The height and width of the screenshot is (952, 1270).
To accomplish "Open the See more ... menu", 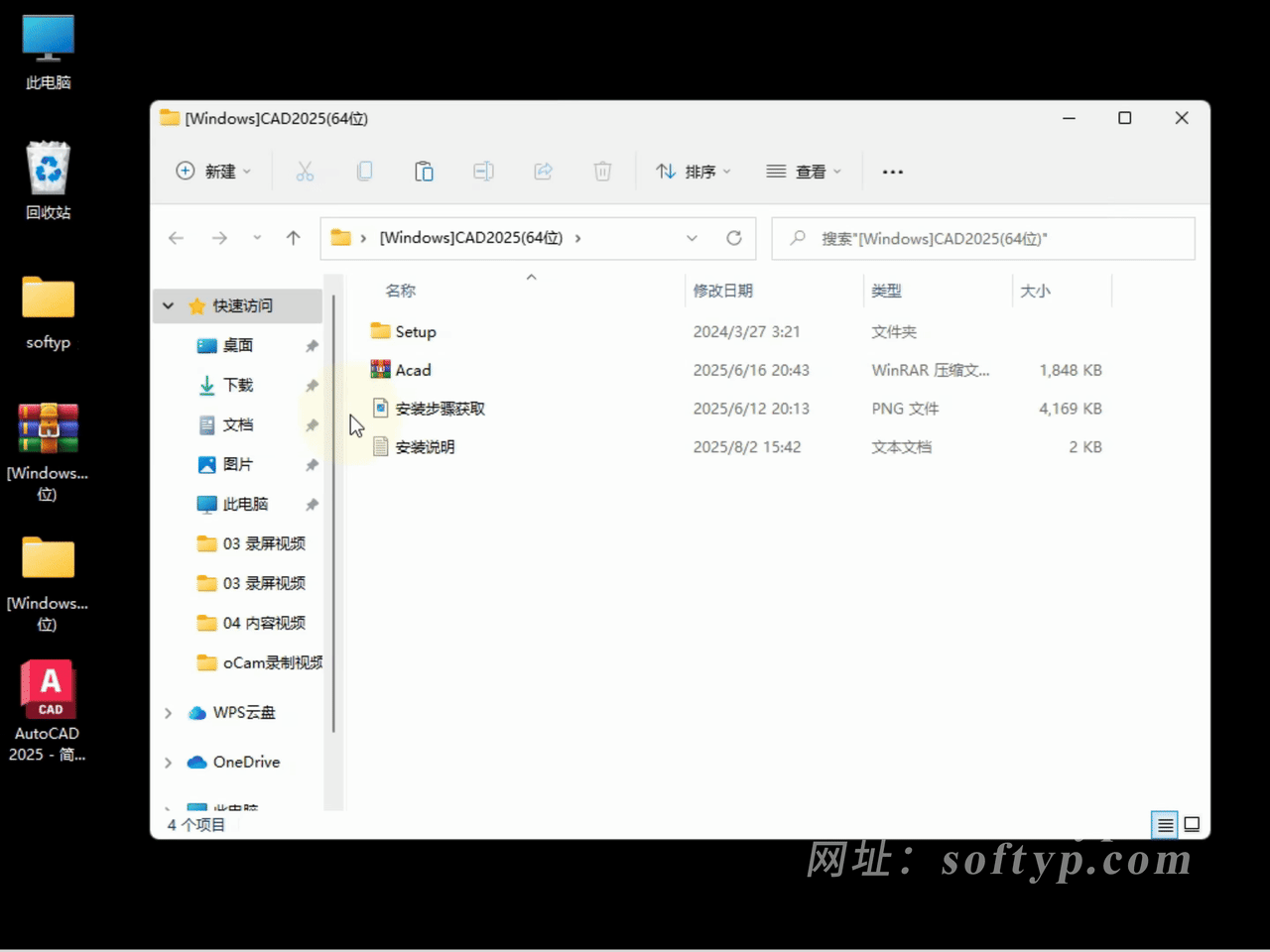I will click(892, 171).
